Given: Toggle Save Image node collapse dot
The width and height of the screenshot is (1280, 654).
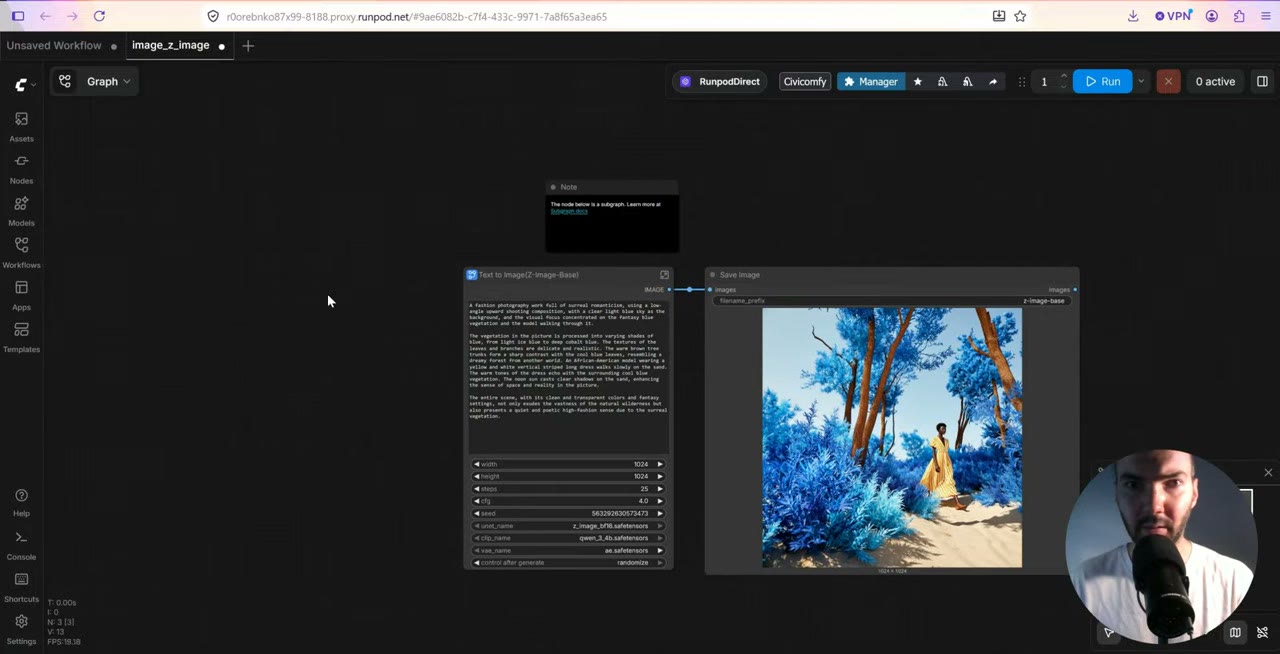Looking at the screenshot, I should click(712, 275).
